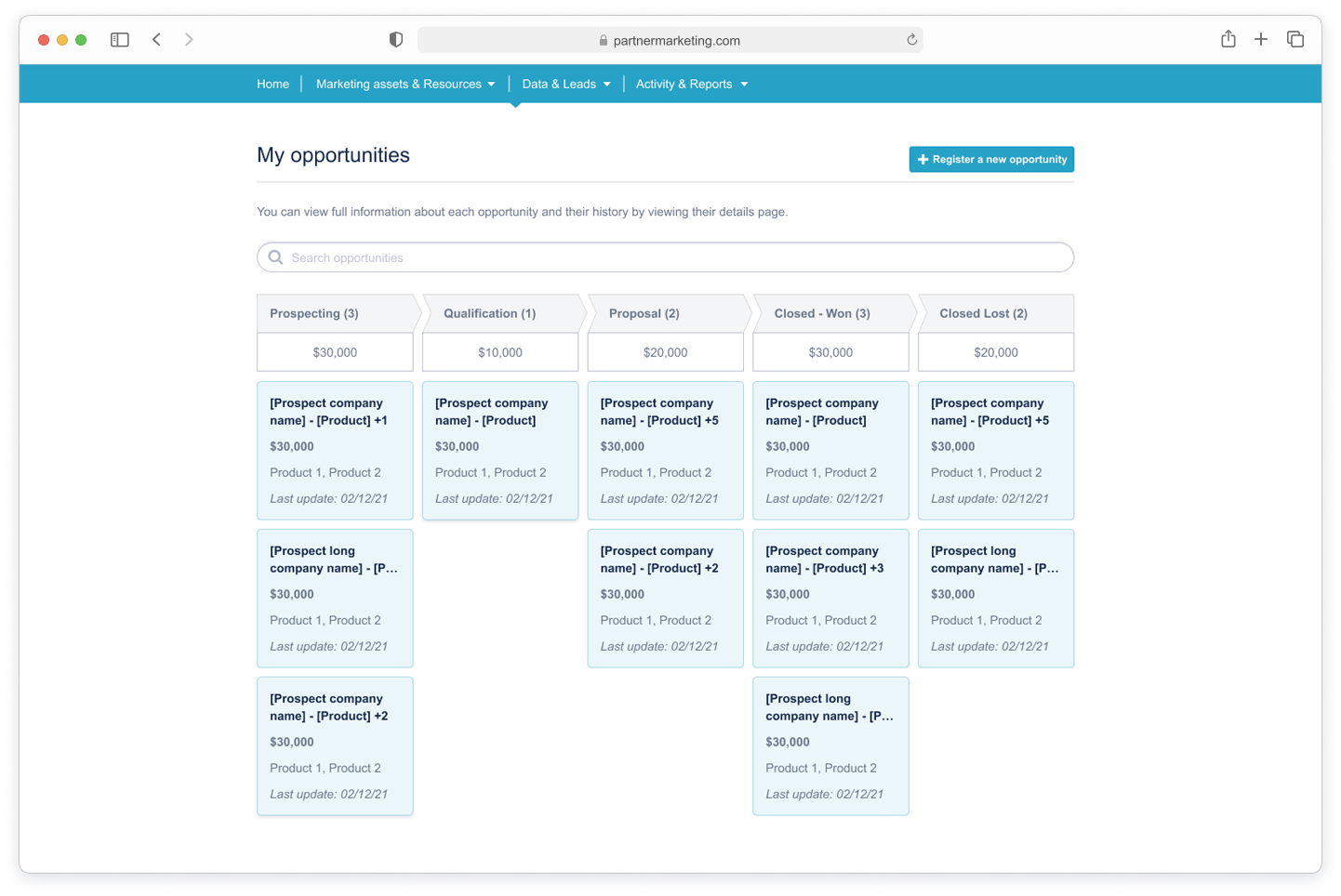This screenshot has width=1341, height=896.
Task: Go back with the browser back arrow
Action: click(x=157, y=40)
